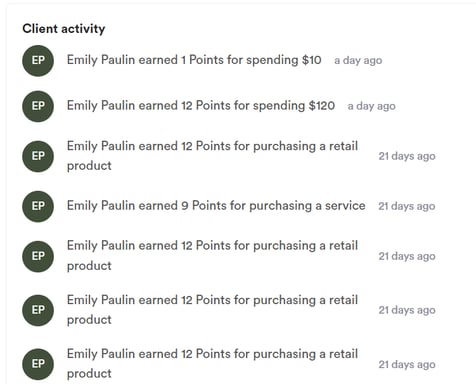476x384 pixels.
Task: Click EP avatar of retail entry above the service row
Action: click(x=38, y=156)
